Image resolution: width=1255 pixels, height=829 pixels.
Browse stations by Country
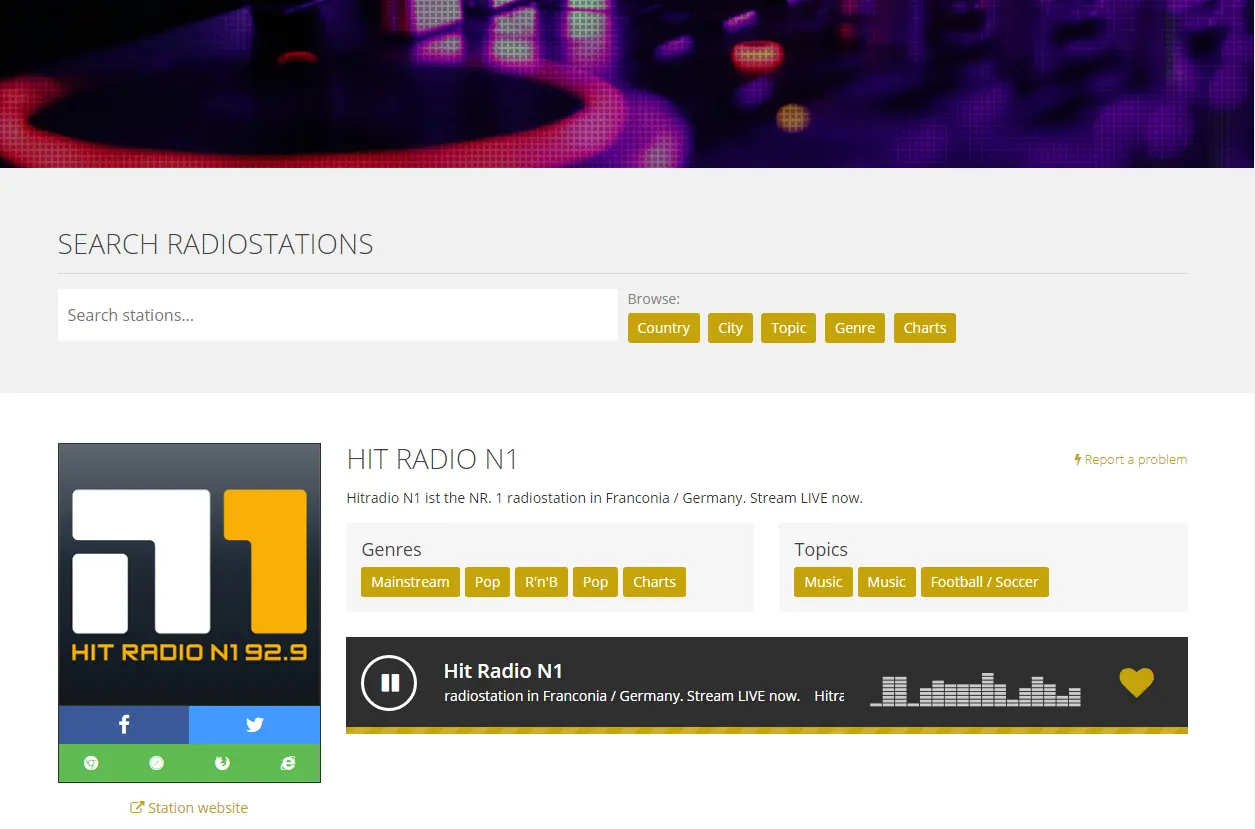click(664, 328)
